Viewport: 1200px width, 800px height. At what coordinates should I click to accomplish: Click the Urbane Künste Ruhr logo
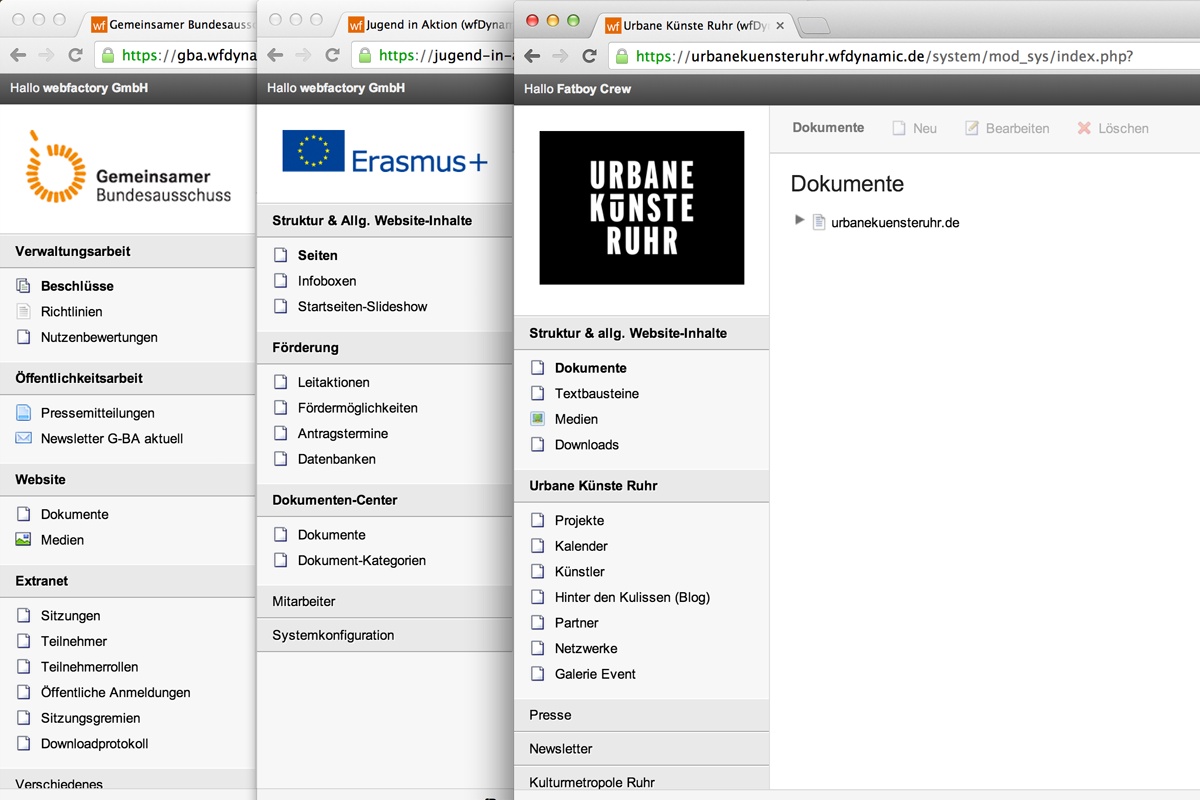(641, 207)
